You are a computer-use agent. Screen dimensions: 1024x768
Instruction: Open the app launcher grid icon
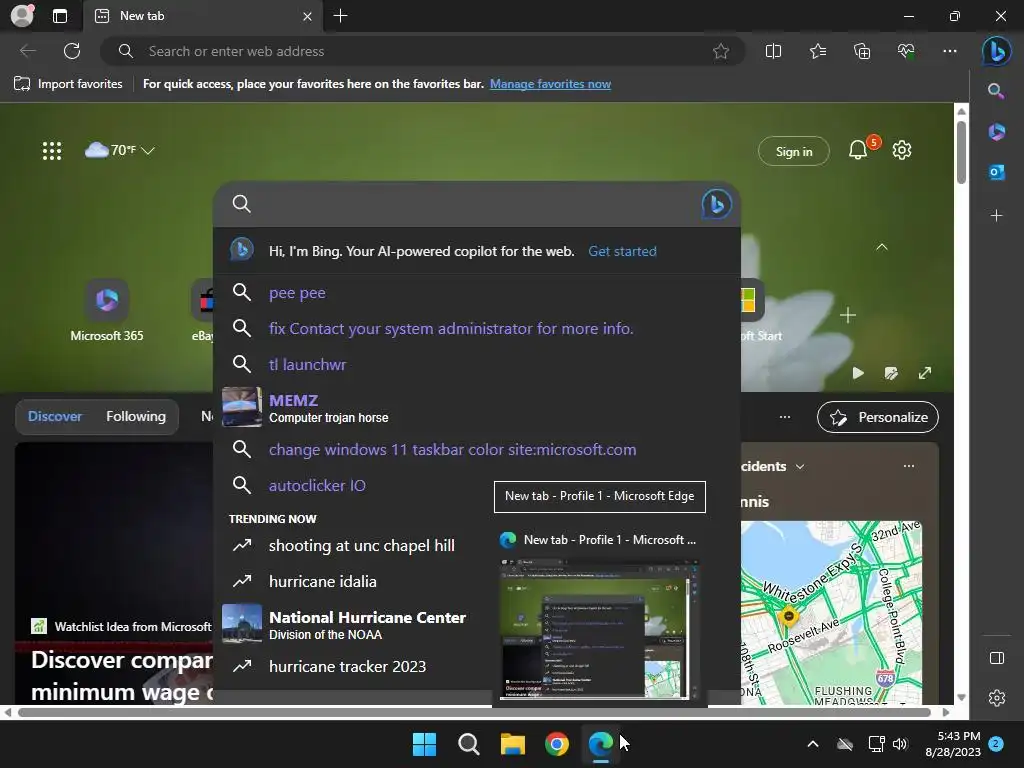coord(52,151)
